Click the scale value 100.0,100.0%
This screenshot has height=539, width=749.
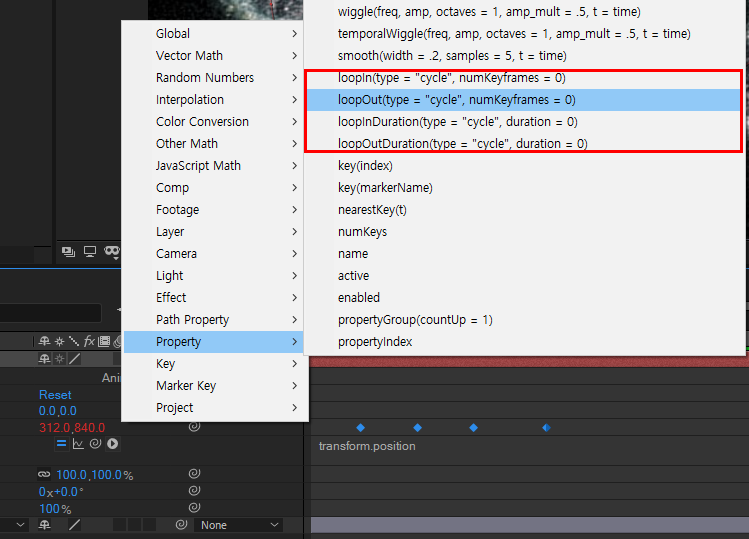(95, 475)
